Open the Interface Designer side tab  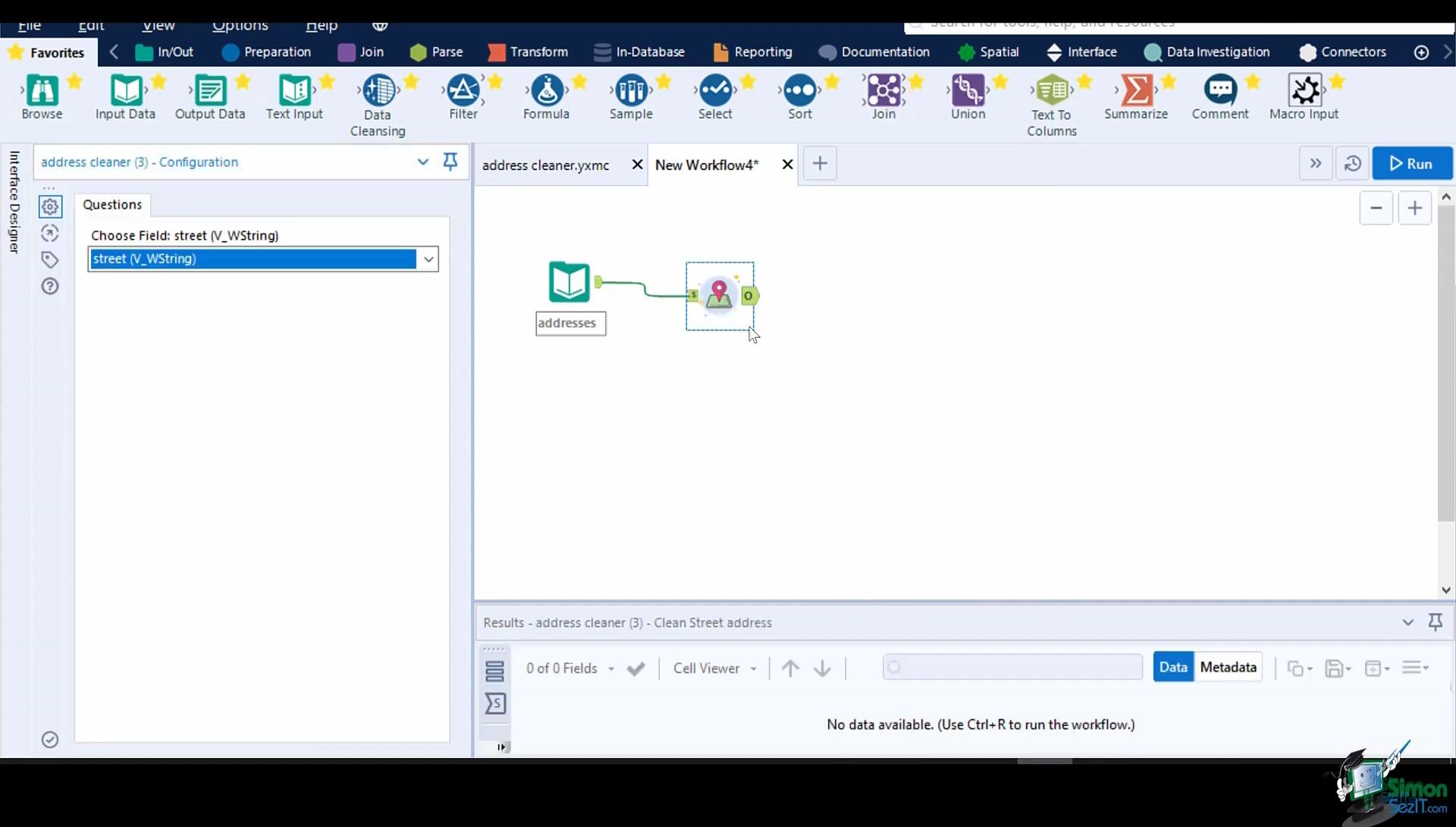14,202
